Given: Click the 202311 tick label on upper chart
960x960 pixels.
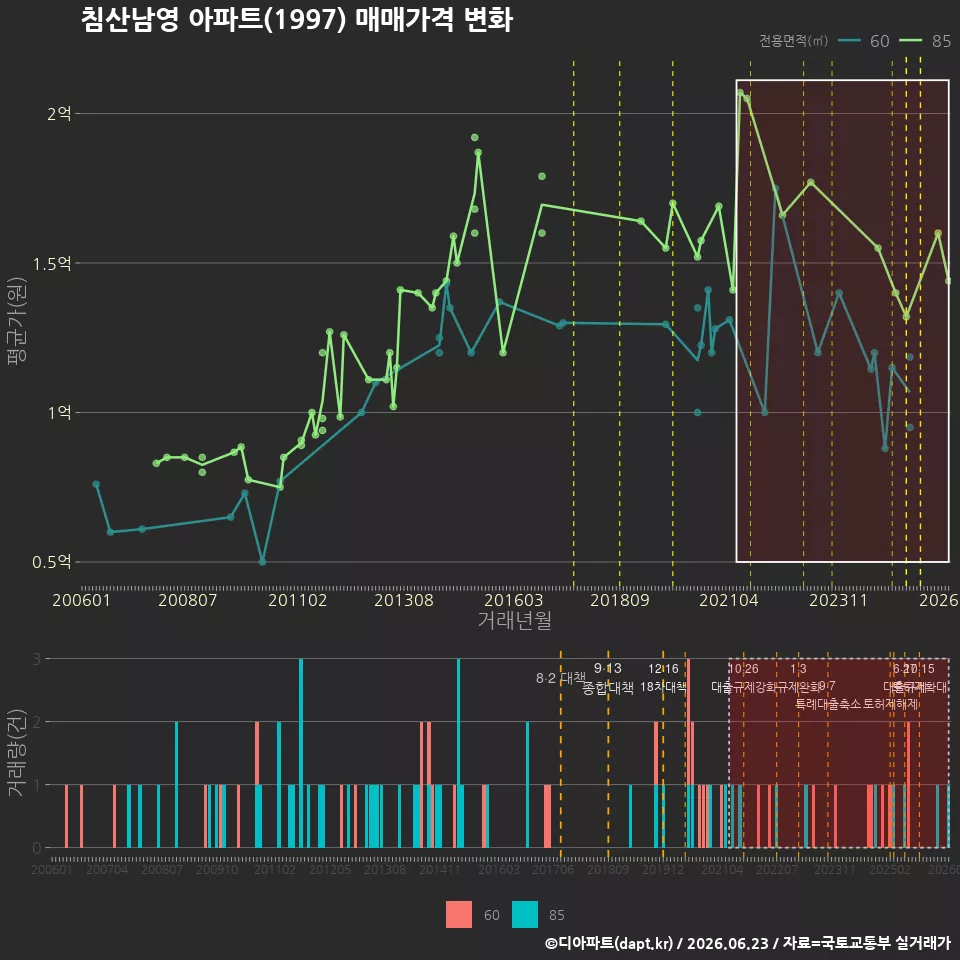Looking at the screenshot, I should 838,600.
